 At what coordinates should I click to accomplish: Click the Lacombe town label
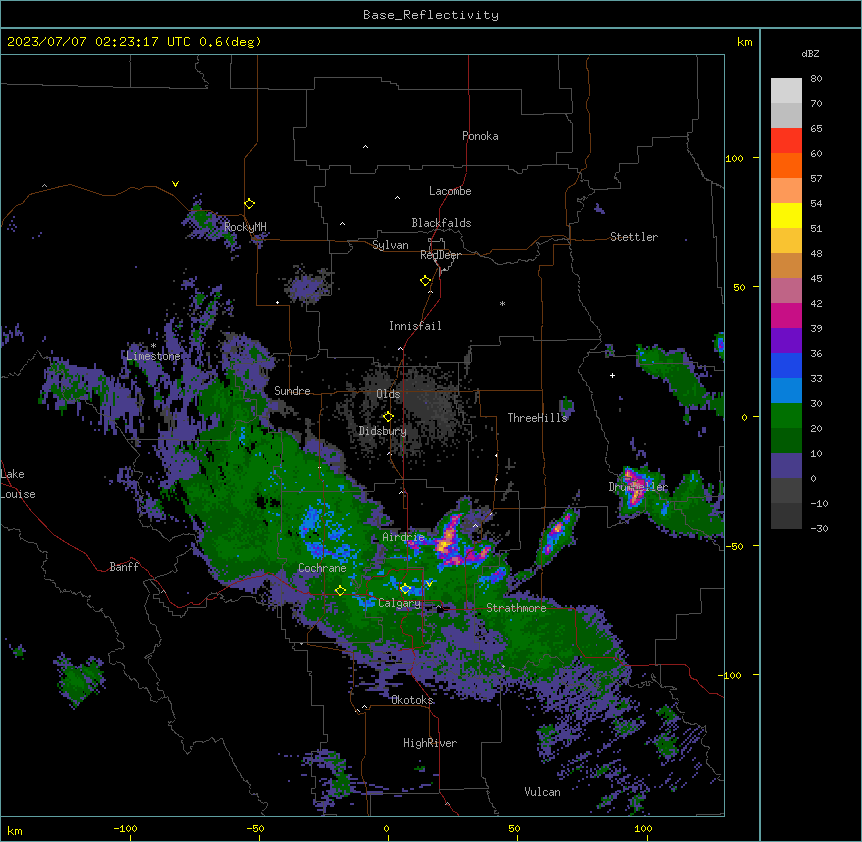pos(450,191)
